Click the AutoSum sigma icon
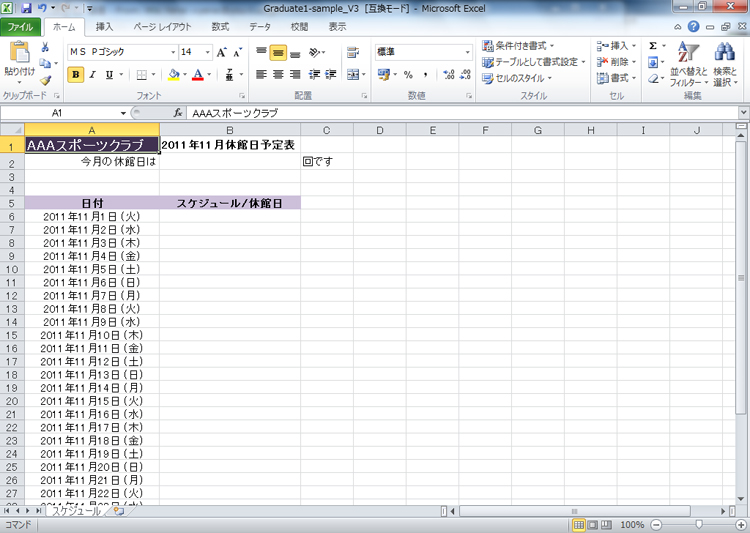750x533 pixels. coord(653,46)
